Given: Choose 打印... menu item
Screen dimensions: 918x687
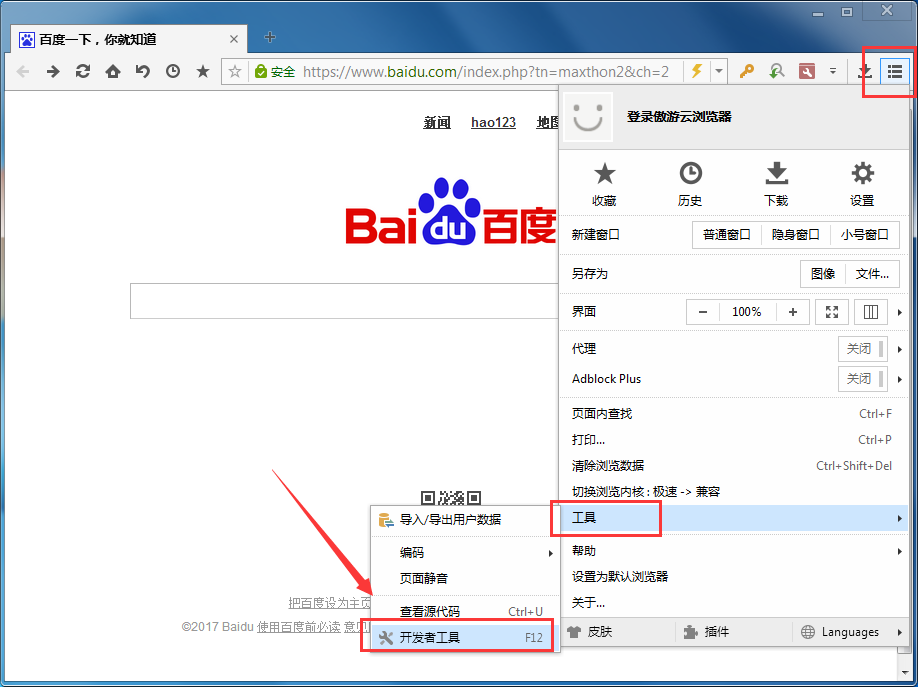Looking at the screenshot, I should pos(733,439).
